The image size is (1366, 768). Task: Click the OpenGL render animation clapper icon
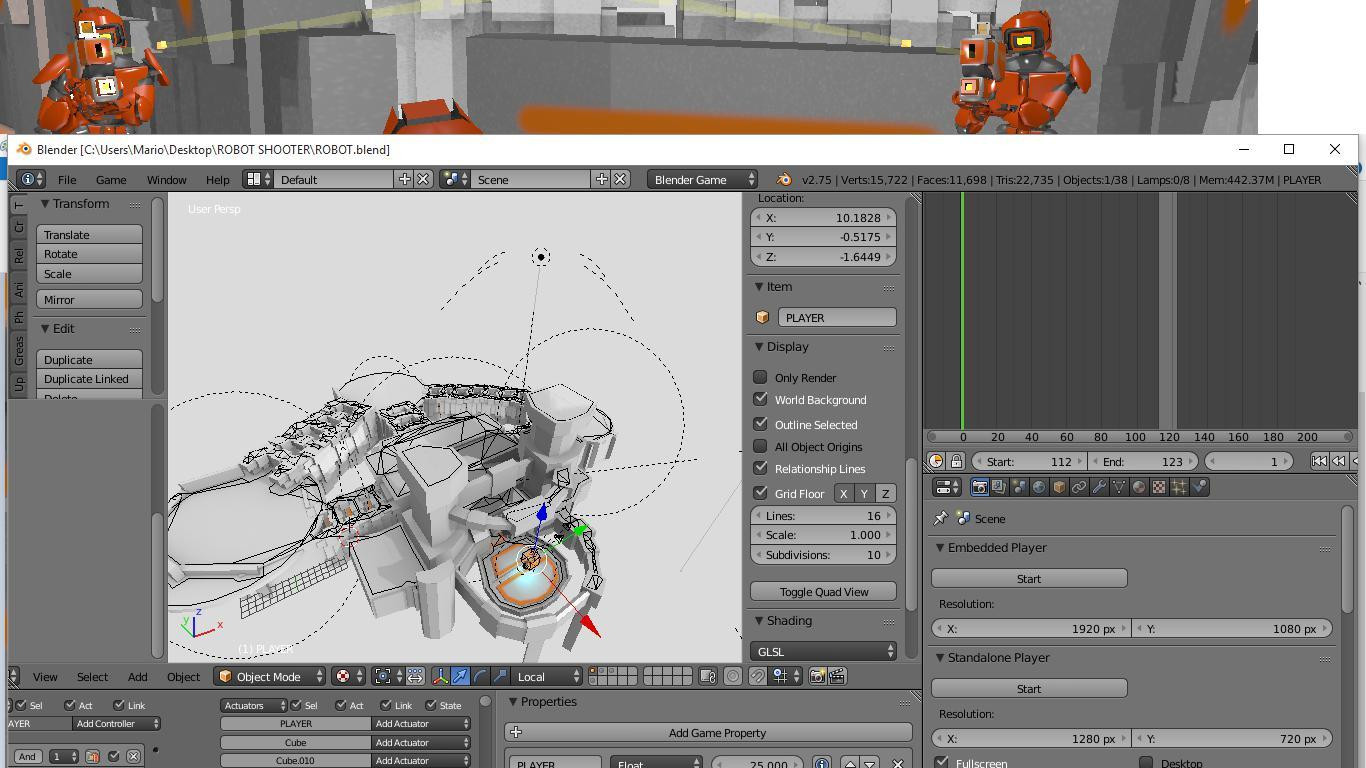point(837,676)
